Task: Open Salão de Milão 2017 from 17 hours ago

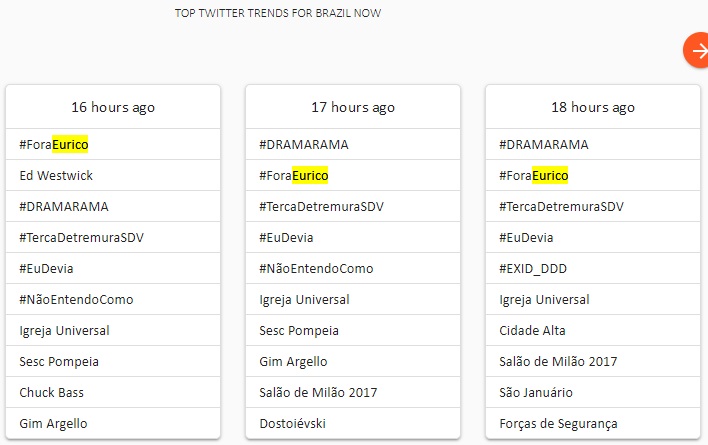Action: (x=318, y=393)
